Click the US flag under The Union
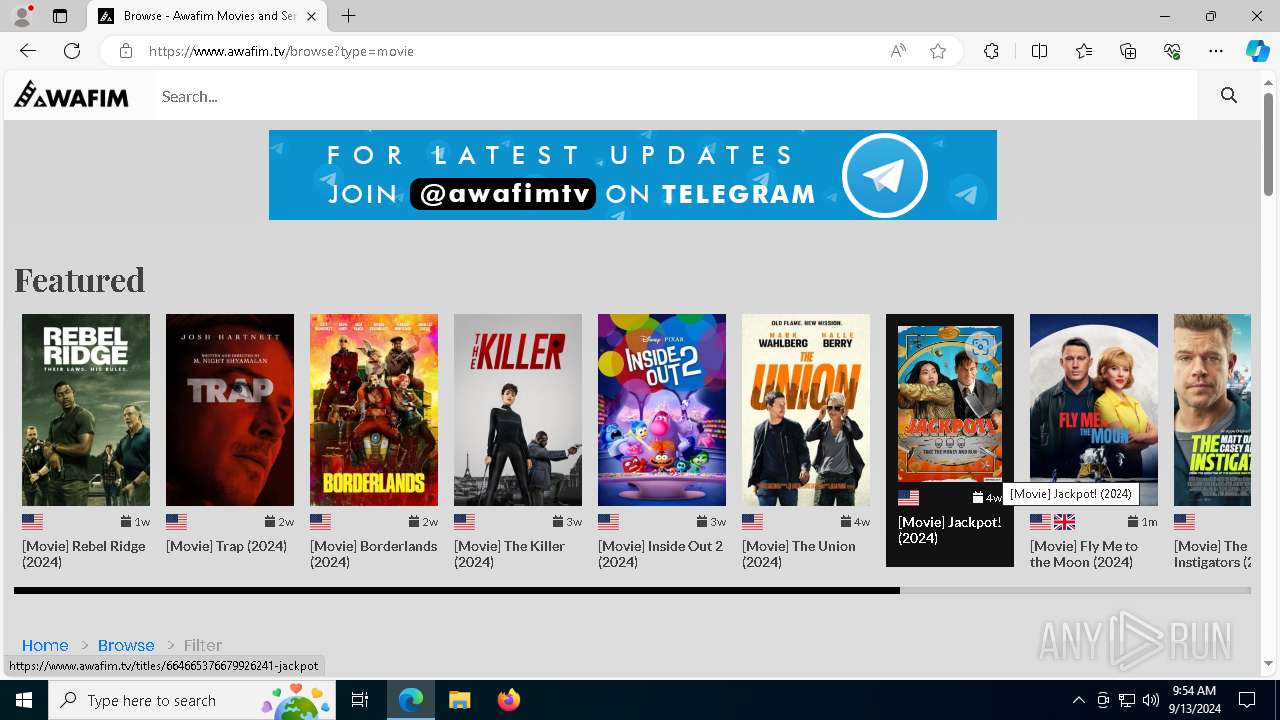This screenshot has height=720, width=1280. 753,521
